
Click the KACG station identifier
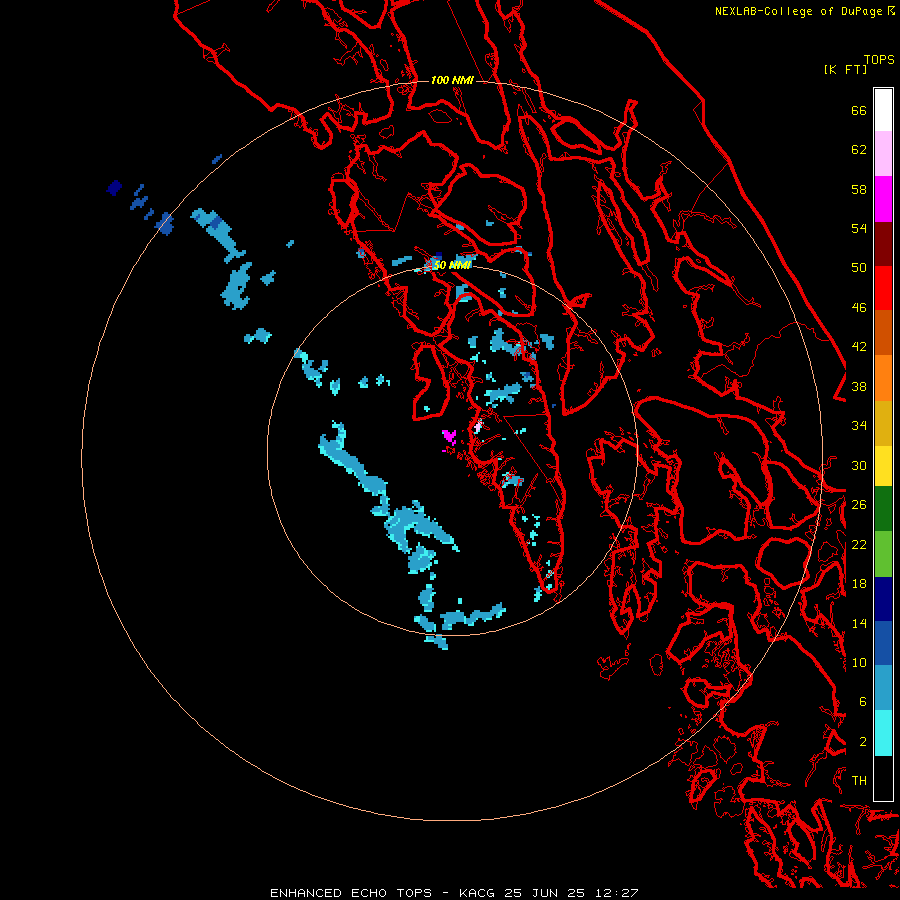tap(478, 893)
